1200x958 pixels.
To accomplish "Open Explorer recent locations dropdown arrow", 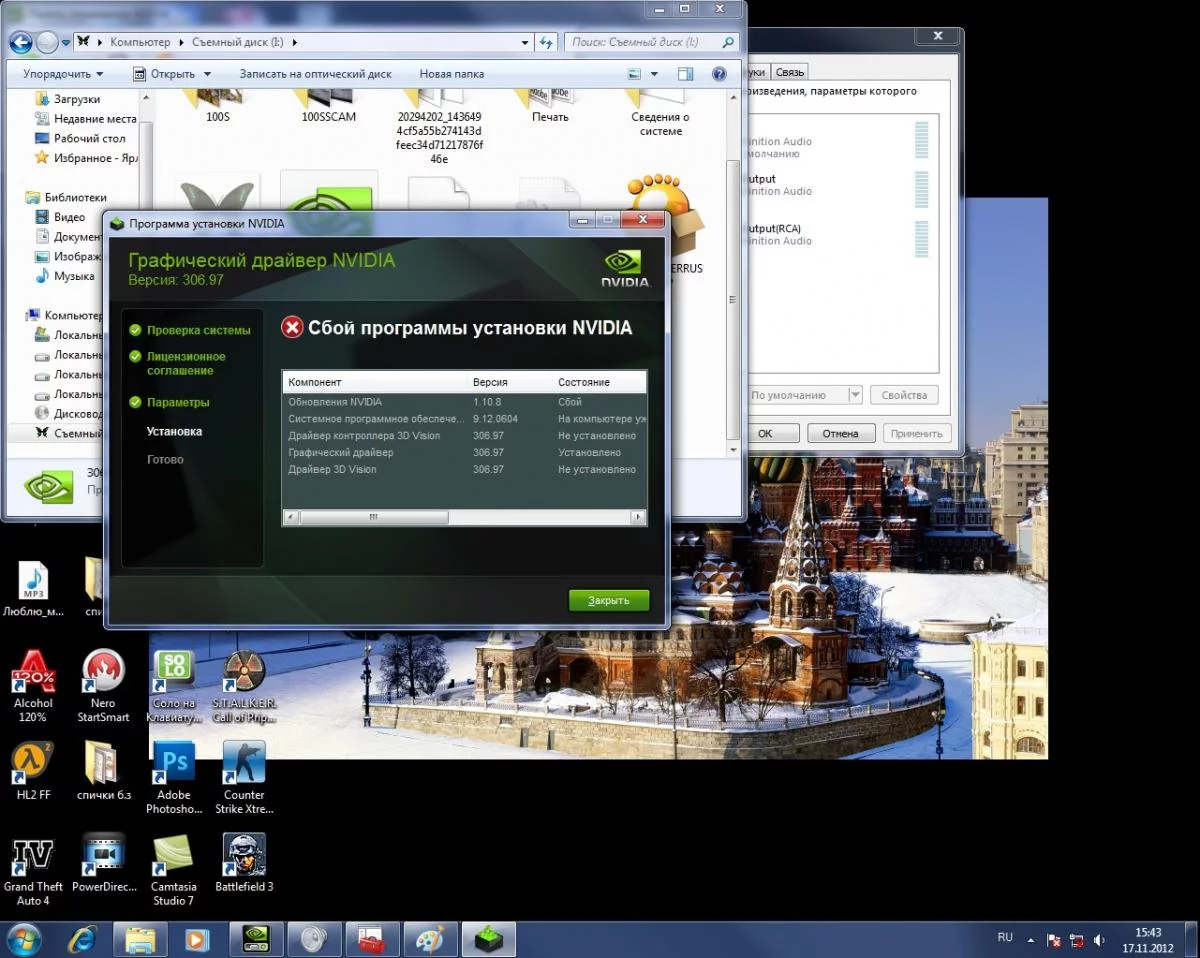I will coord(66,43).
